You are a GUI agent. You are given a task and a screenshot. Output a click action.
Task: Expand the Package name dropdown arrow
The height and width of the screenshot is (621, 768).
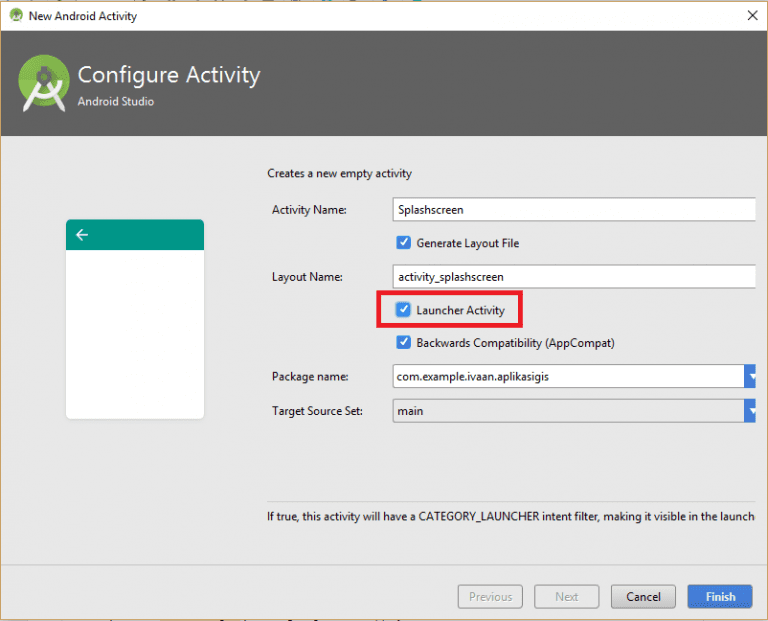[x=750, y=377]
